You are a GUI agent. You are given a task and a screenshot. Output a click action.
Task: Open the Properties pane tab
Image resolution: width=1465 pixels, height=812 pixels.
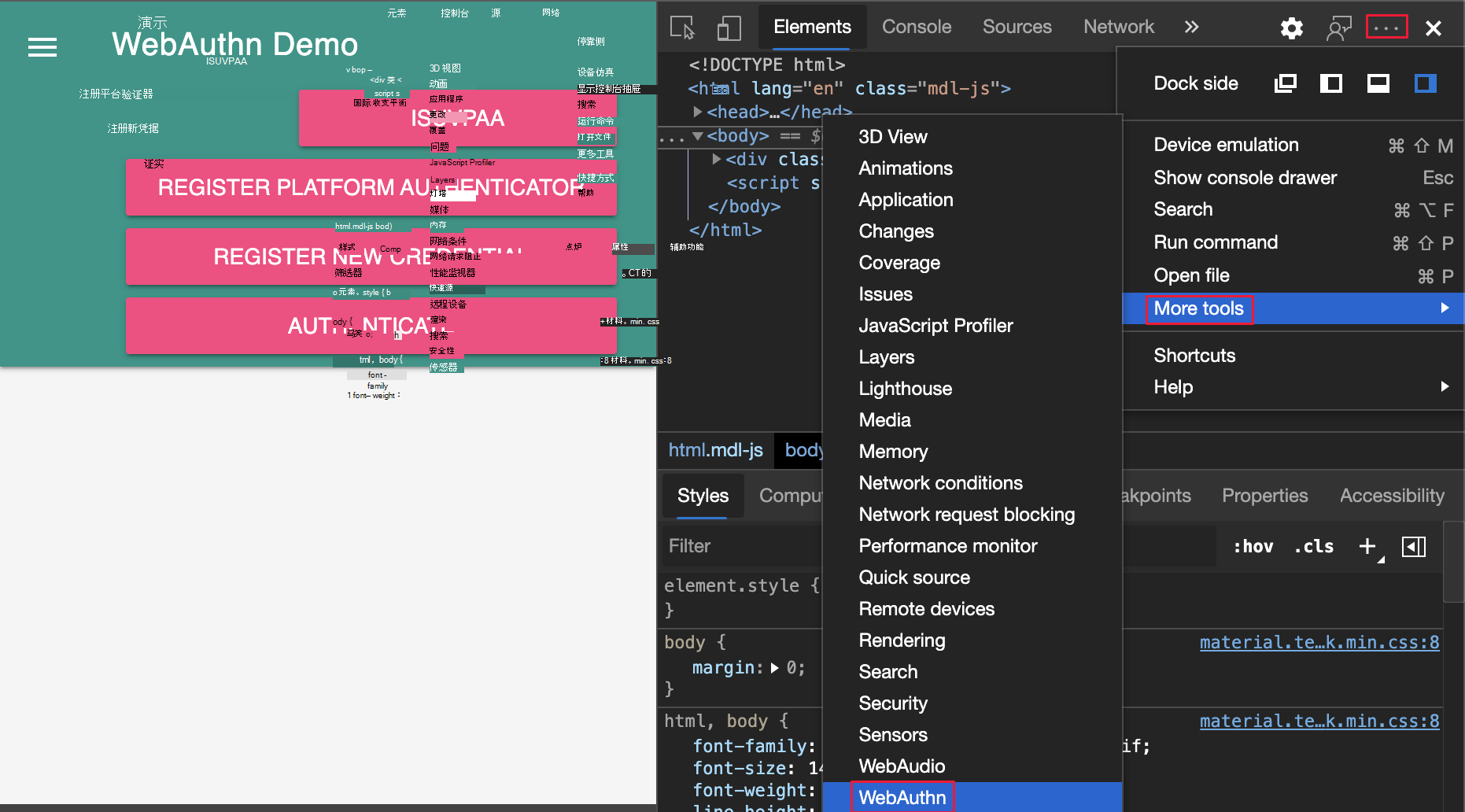click(1264, 496)
